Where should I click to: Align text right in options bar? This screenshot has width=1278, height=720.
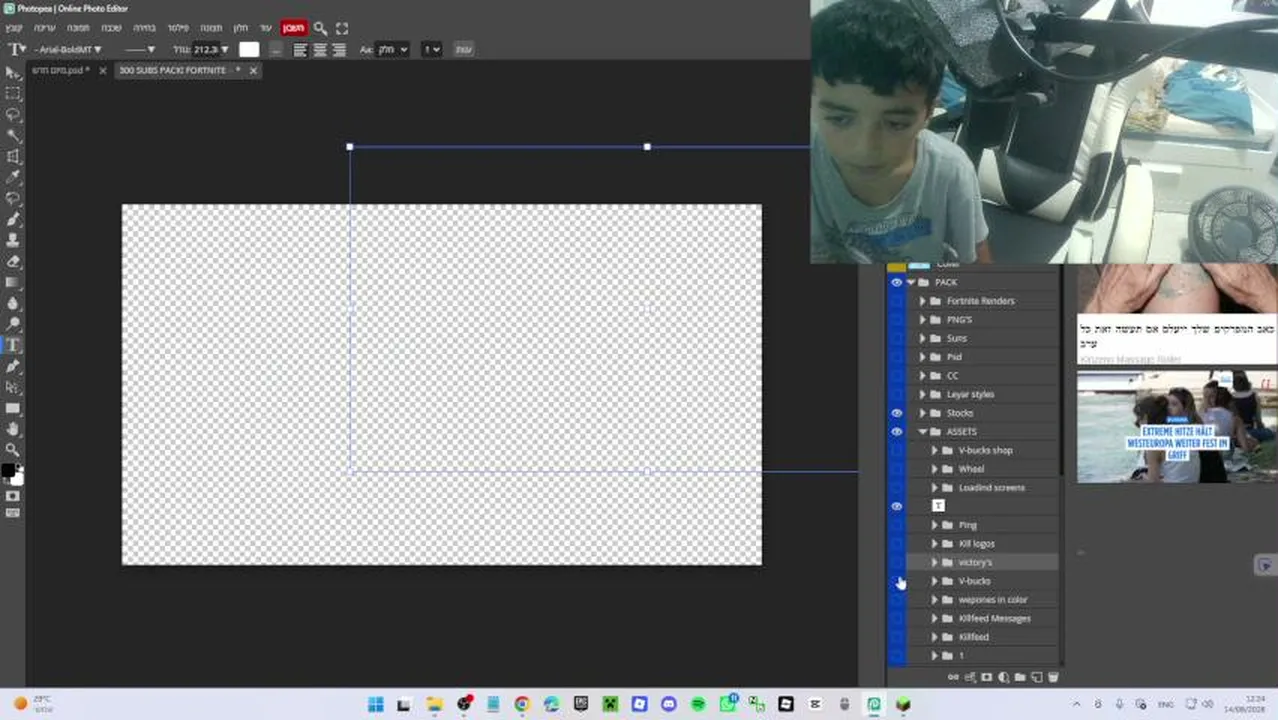pyautogui.click(x=340, y=49)
